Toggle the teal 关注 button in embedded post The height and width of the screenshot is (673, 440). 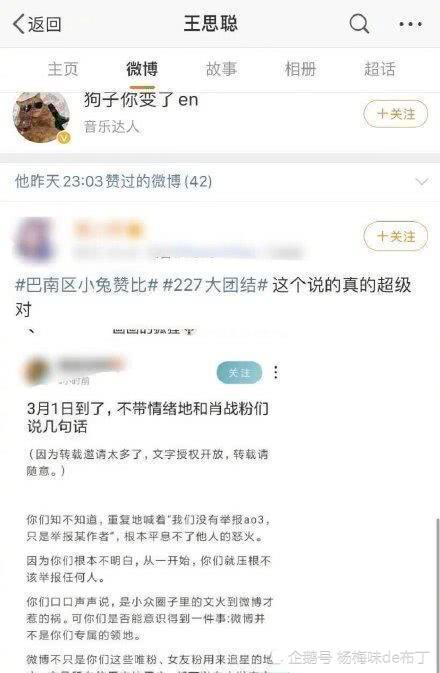(x=239, y=373)
